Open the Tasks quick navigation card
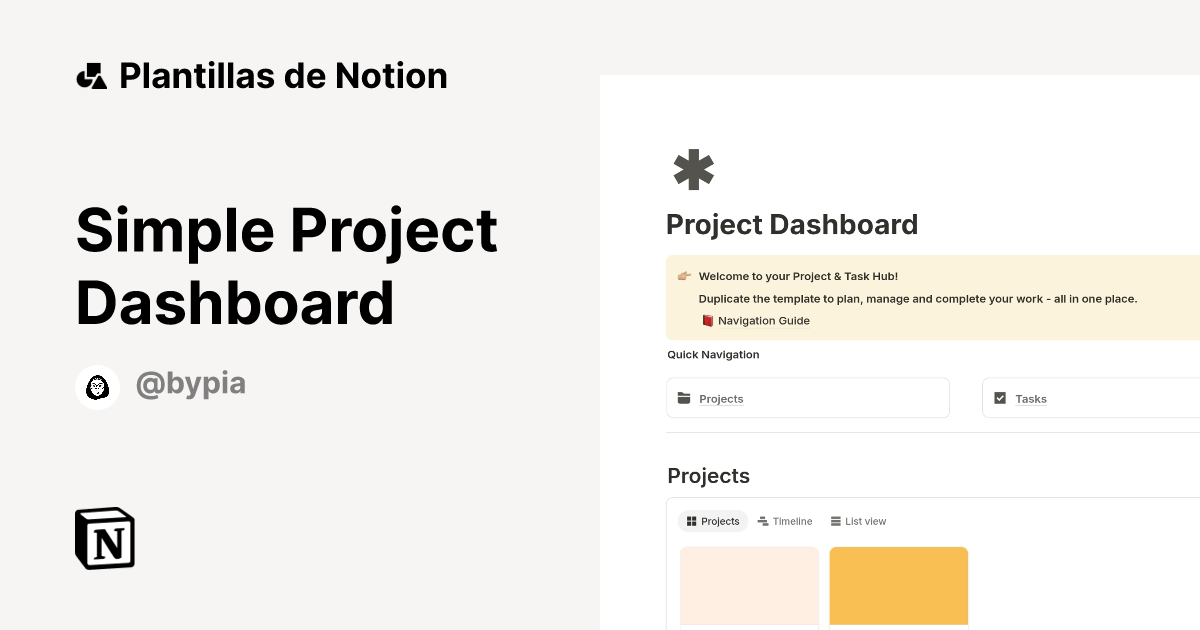This screenshot has height=630, width=1200. (1090, 397)
